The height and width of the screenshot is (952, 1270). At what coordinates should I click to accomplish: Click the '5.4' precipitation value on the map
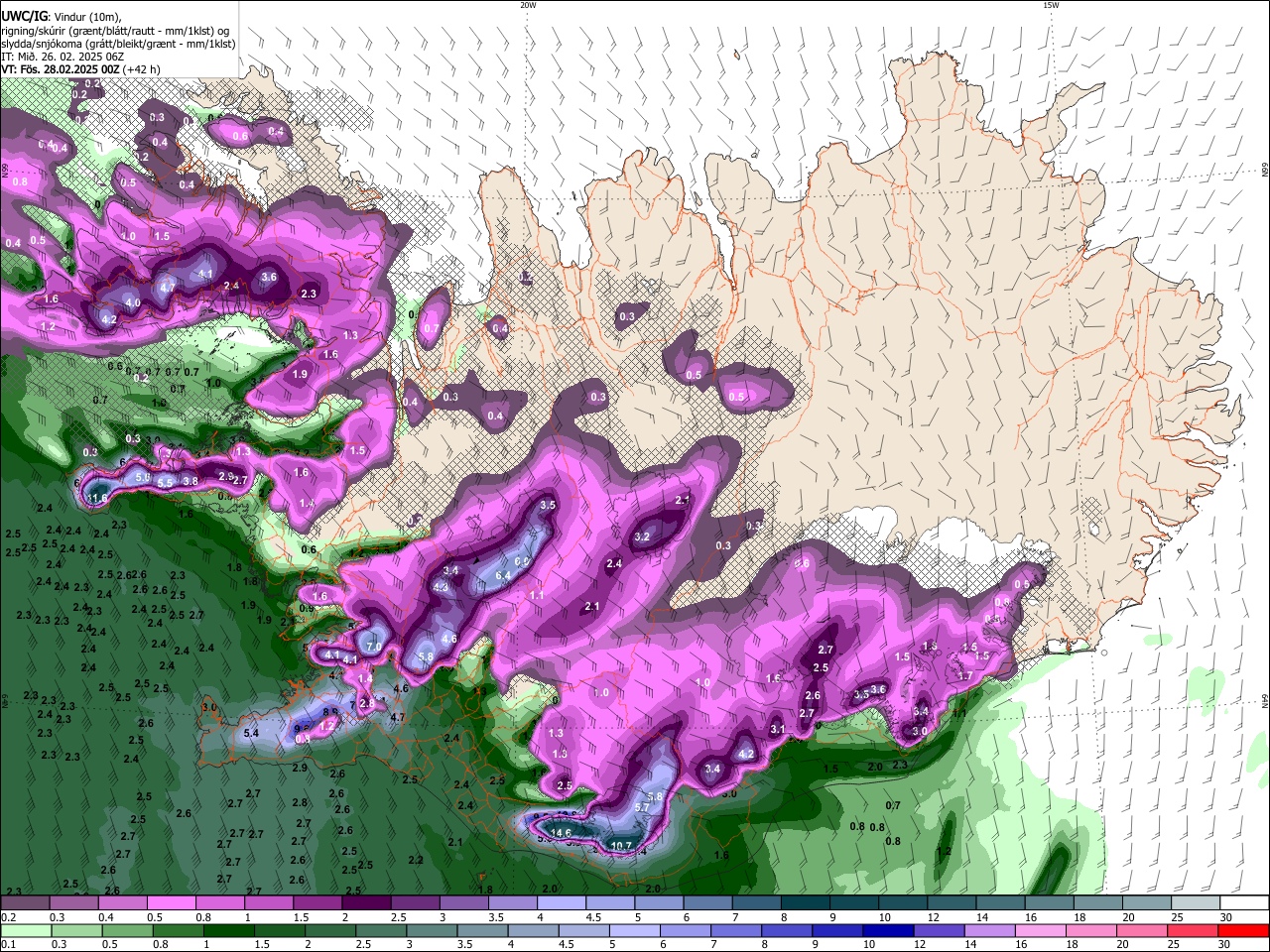point(251,734)
